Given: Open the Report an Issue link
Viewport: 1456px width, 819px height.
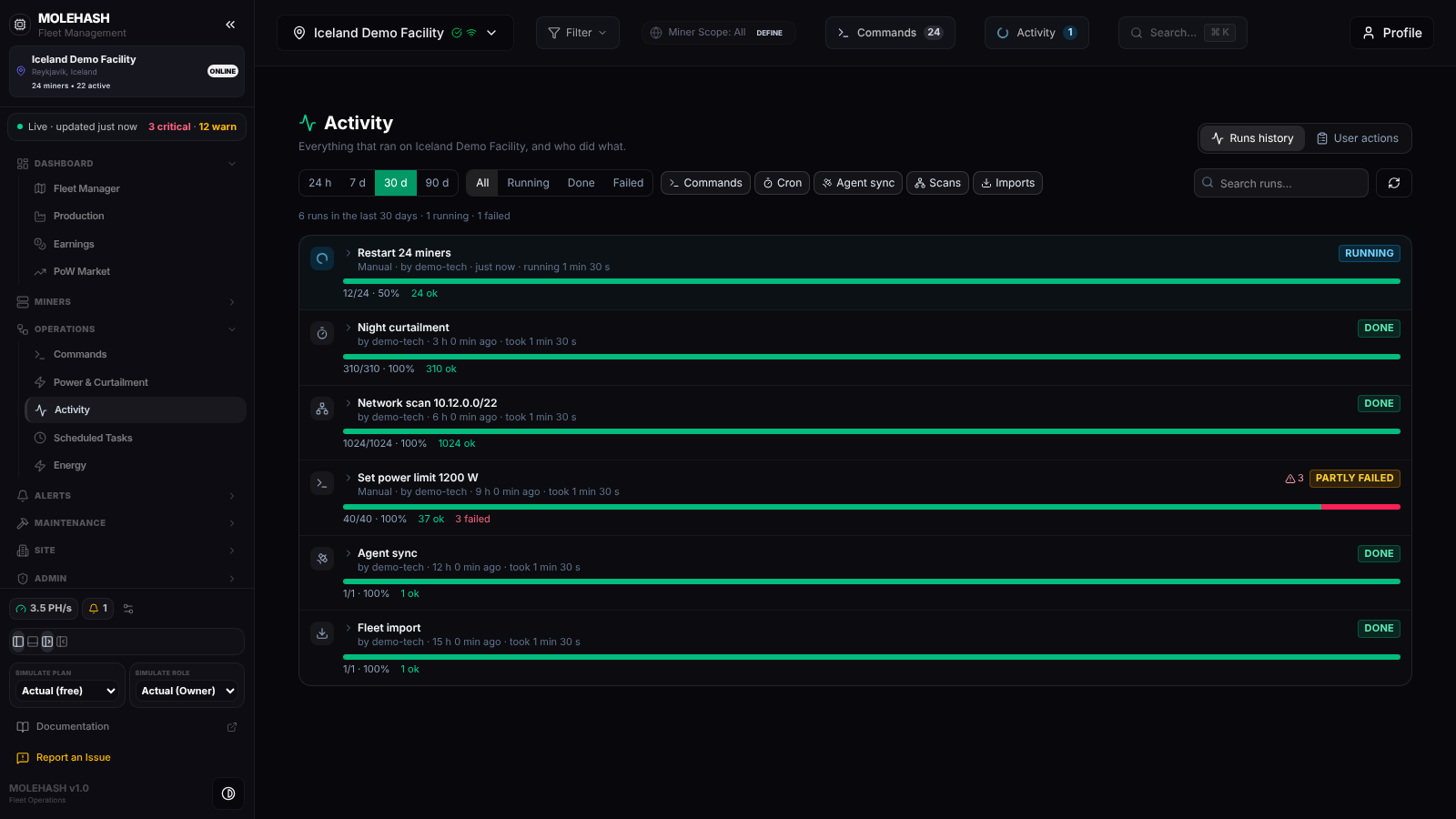Looking at the screenshot, I should (73, 758).
